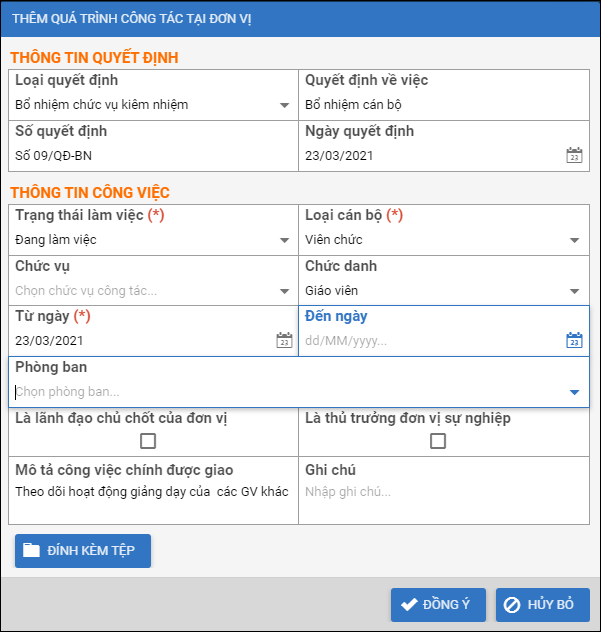The width and height of the screenshot is (601, 632).
Task: Click the Số quyết định text field
Action: pyautogui.click(x=150, y=155)
